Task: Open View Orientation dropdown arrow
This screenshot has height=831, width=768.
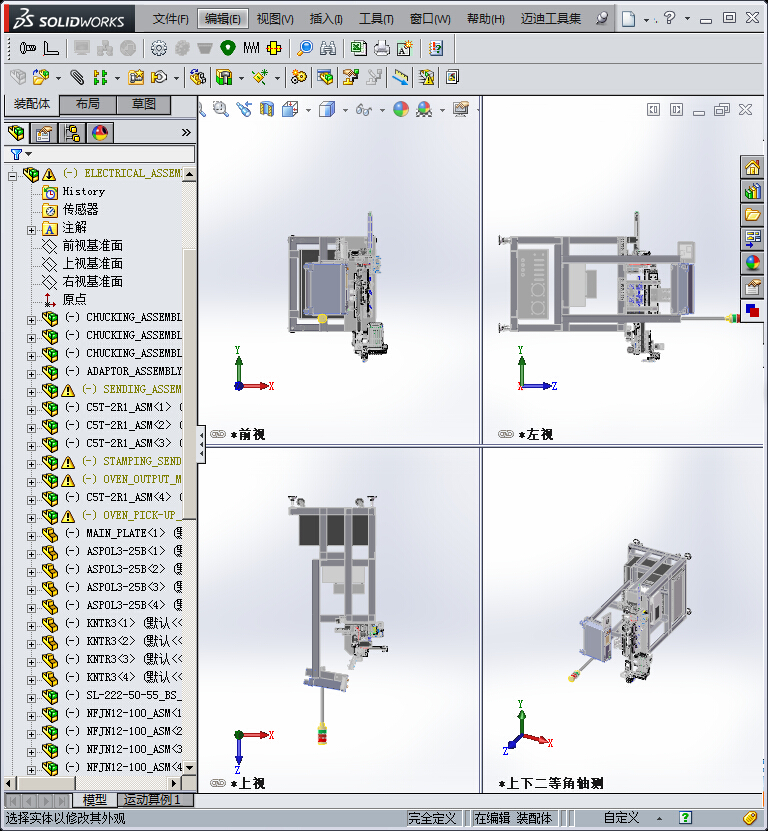Action: click(308, 111)
